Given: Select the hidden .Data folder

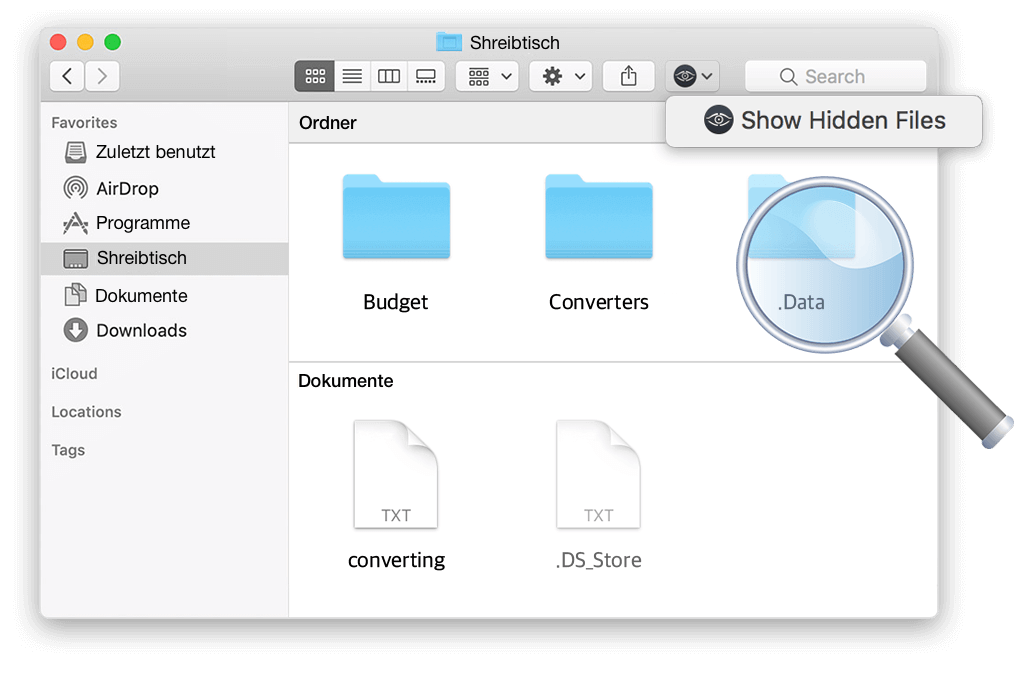Looking at the screenshot, I should [x=801, y=217].
